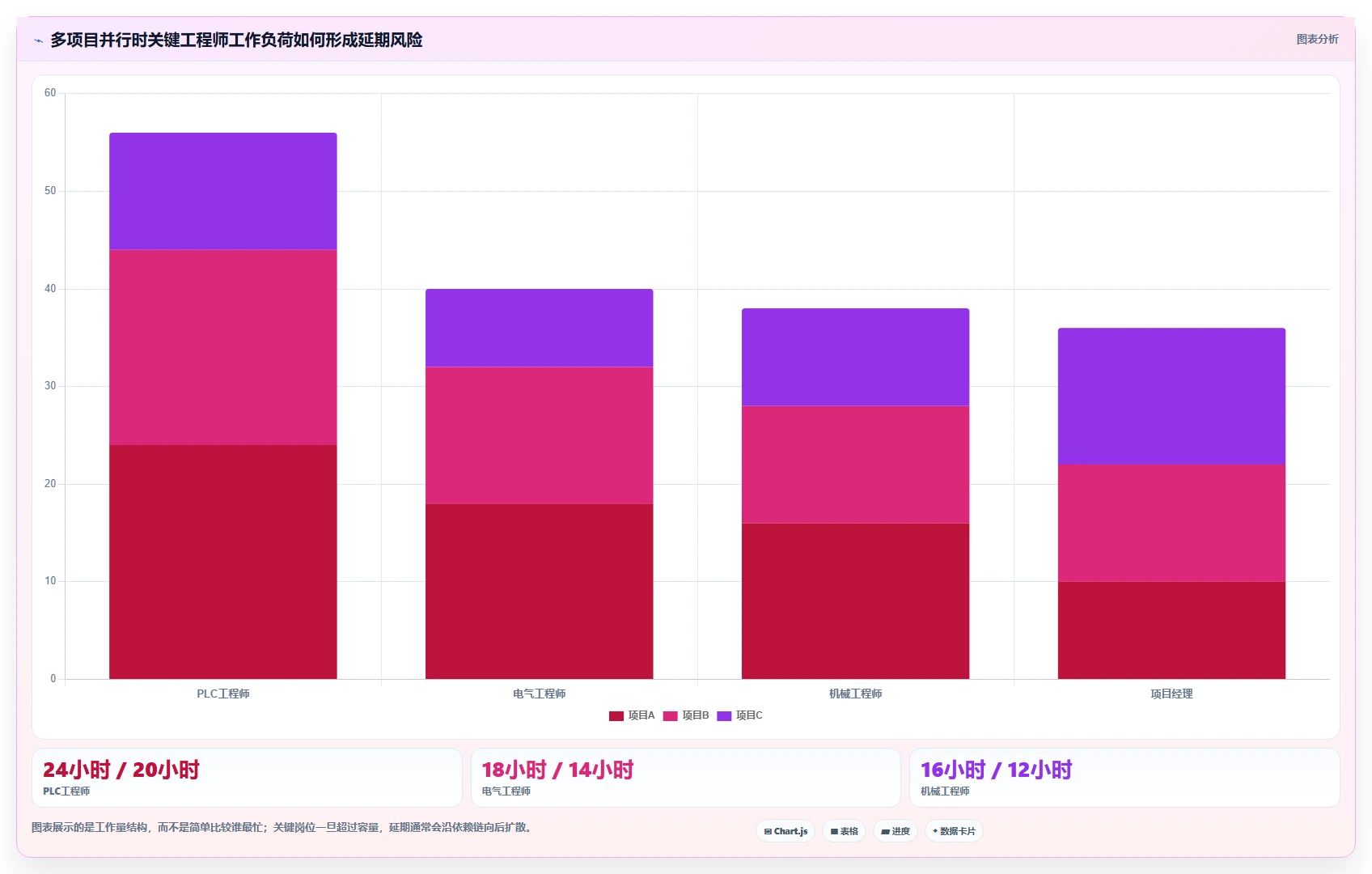1372x874 pixels.
Task: Click the y-axis value 0
Action: [53, 679]
